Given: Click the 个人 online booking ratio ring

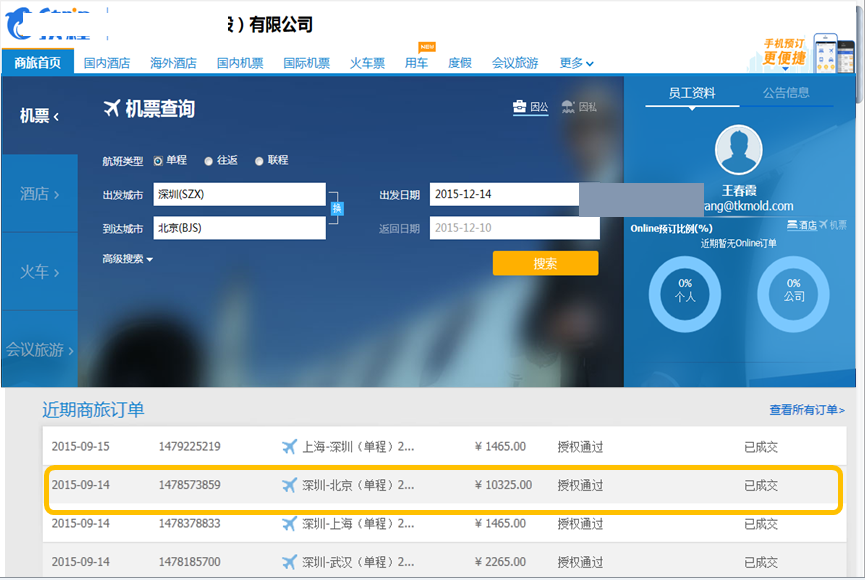Looking at the screenshot, I should pos(684,295).
